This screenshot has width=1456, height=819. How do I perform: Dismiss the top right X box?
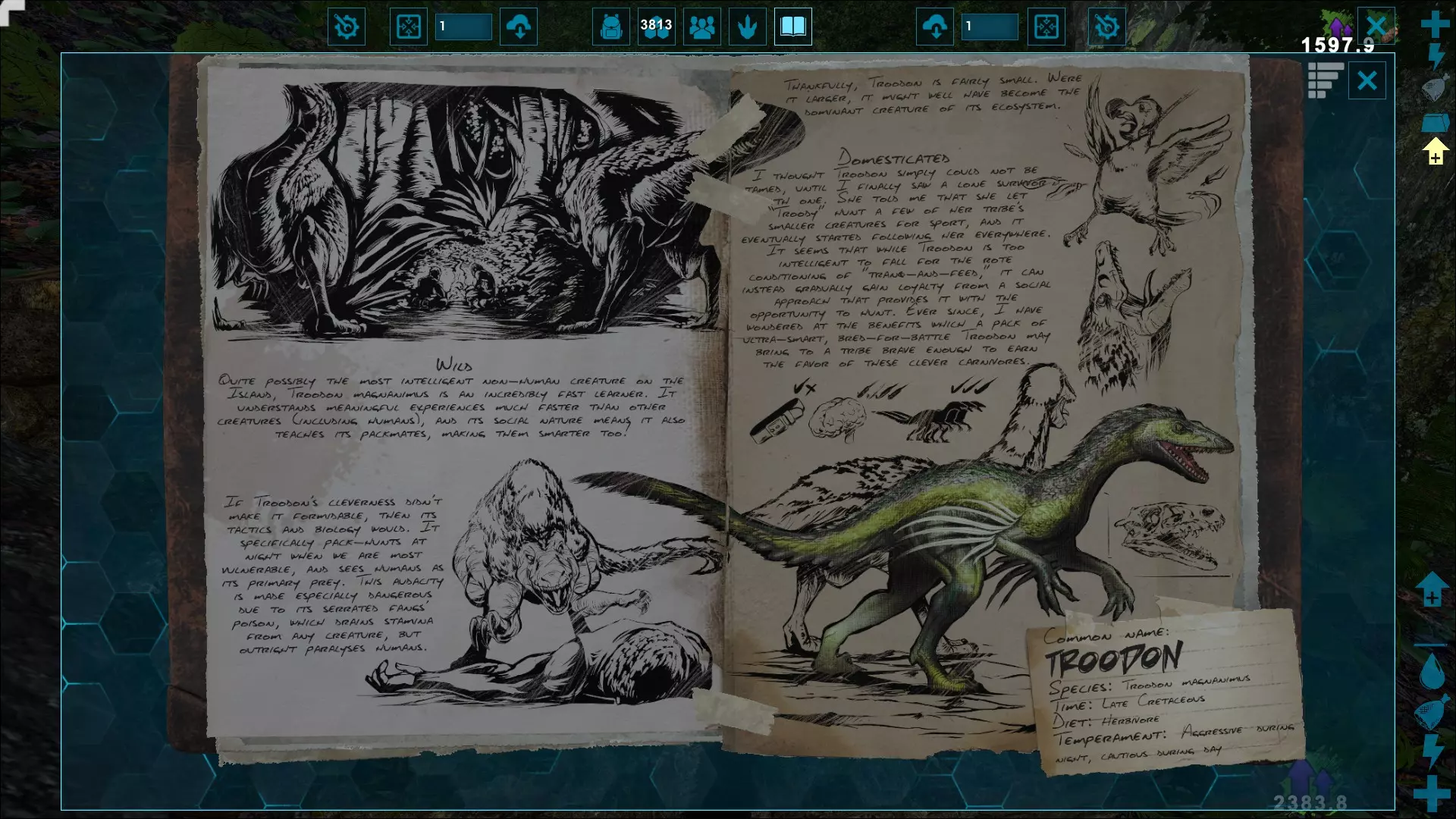(x=1376, y=26)
